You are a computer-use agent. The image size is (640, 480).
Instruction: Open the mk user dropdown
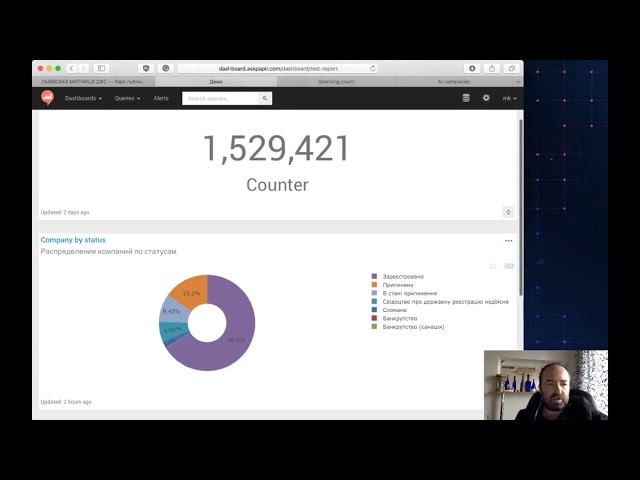coord(509,98)
